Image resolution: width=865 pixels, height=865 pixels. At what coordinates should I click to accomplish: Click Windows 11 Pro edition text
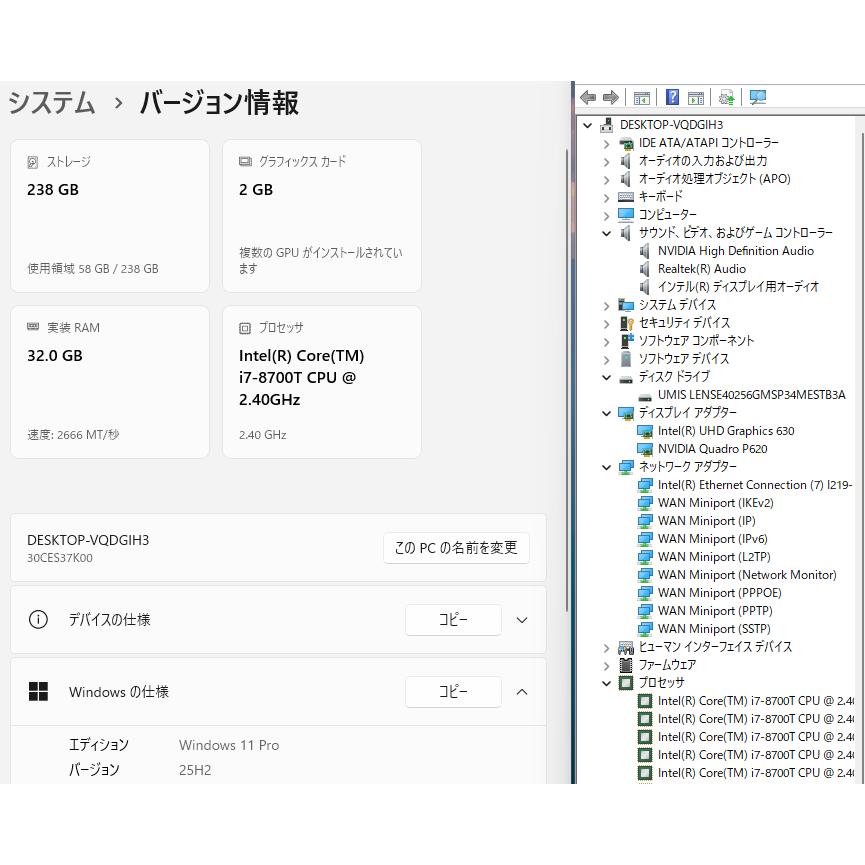coord(229,745)
